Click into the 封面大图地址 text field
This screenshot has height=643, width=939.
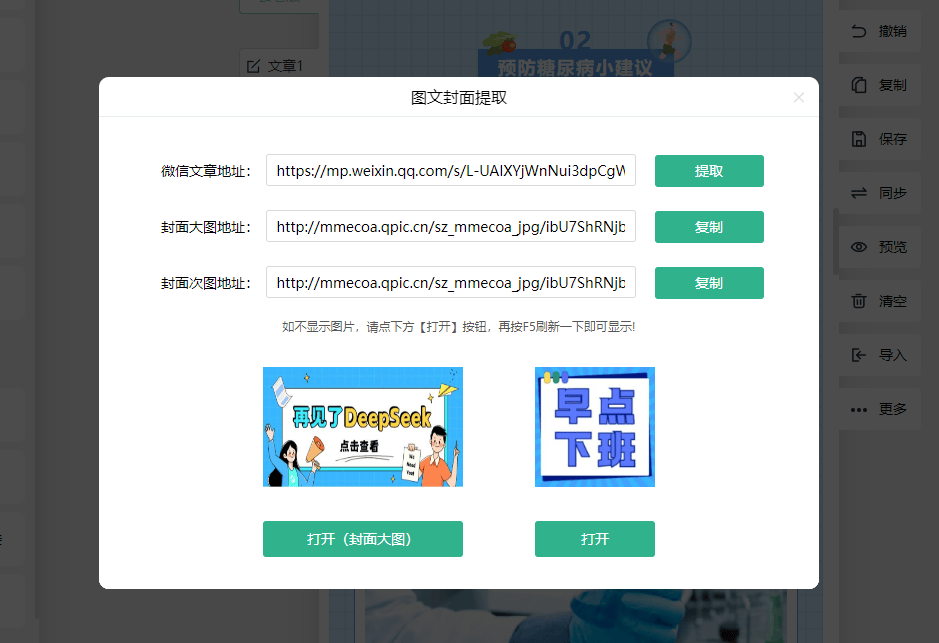pyautogui.click(x=450, y=227)
